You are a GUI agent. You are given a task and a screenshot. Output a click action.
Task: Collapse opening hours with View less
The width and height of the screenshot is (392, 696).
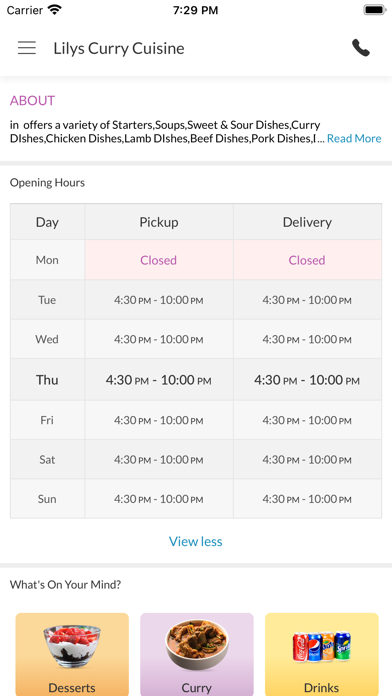pos(196,541)
